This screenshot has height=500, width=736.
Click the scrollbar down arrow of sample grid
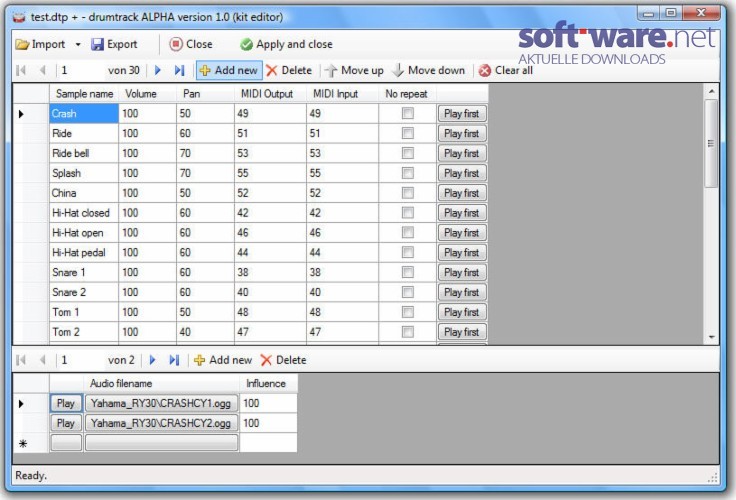coord(712,337)
